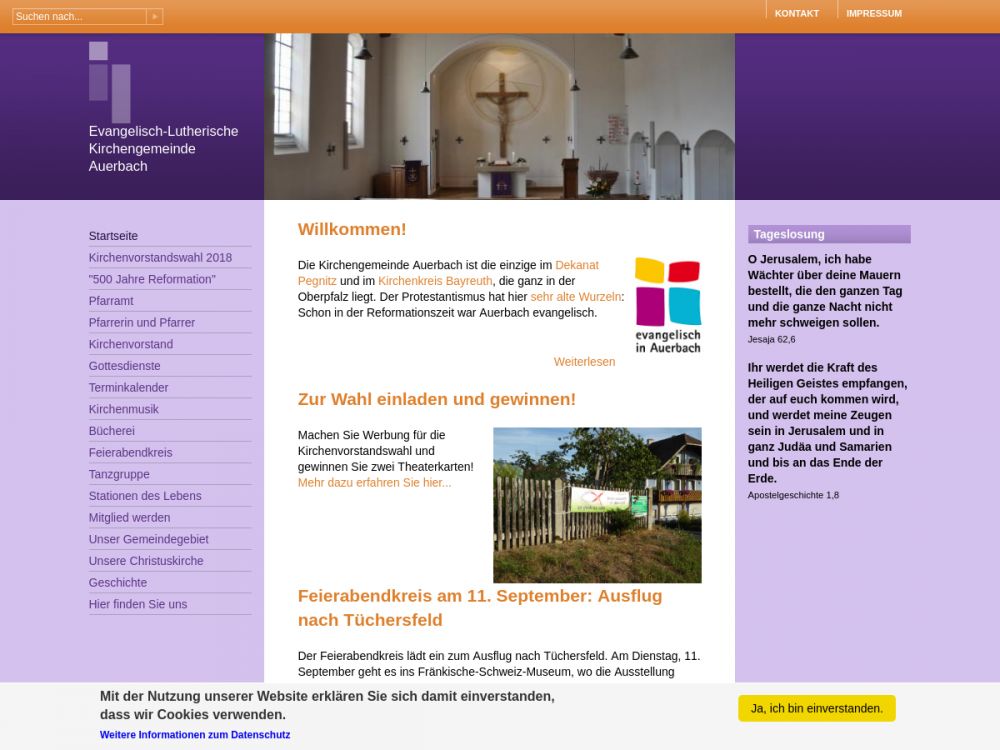1000x750 pixels.
Task: Open 'Weitere Informationen zum Datenschutz' link
Action: tap(195, 734)
